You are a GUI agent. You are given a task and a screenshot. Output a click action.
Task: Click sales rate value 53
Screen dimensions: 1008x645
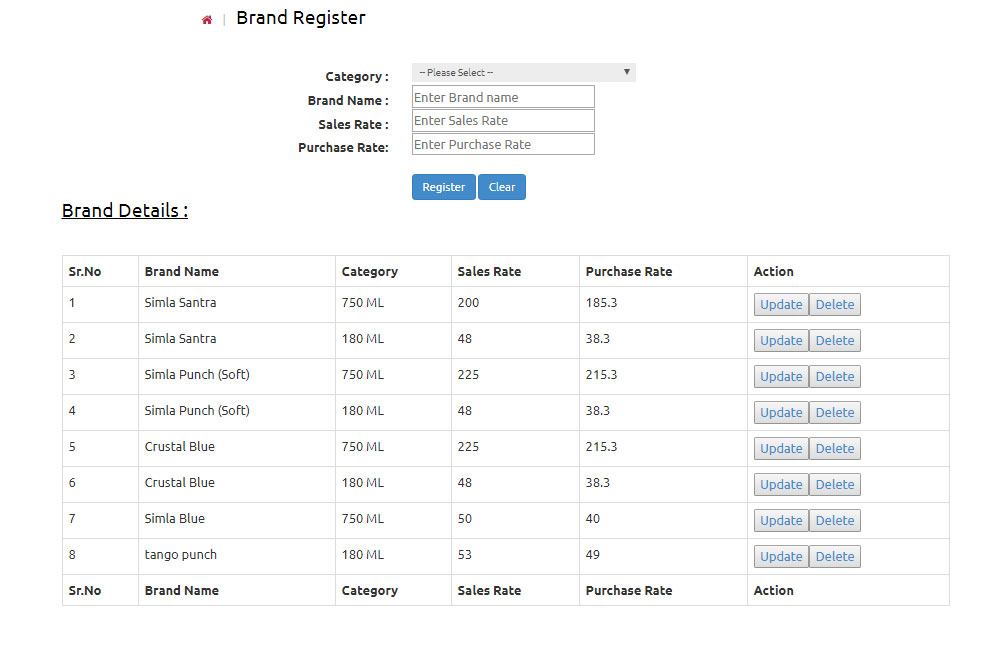point(465,555)
